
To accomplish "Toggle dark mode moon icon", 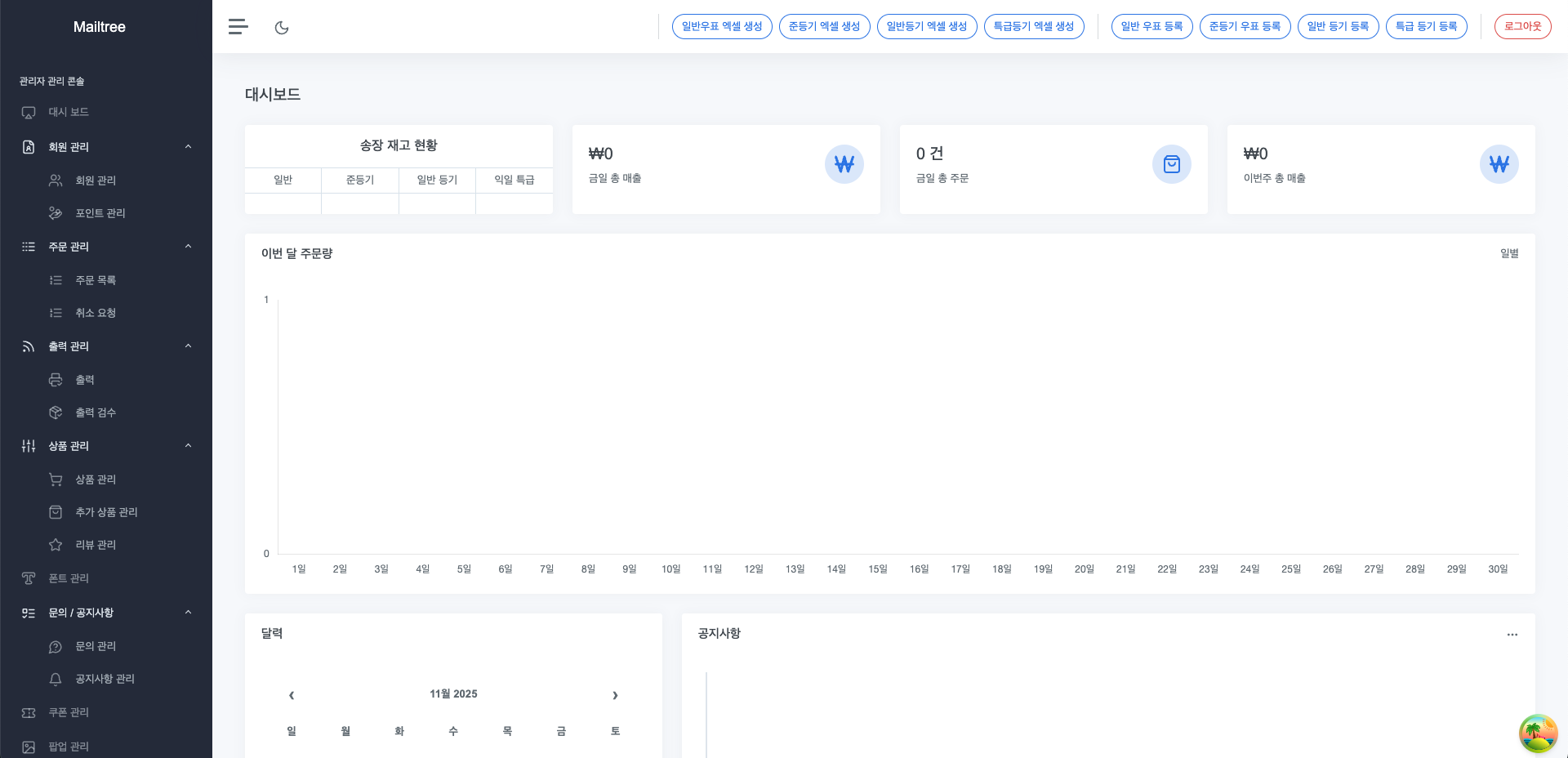I will point(282,28).
